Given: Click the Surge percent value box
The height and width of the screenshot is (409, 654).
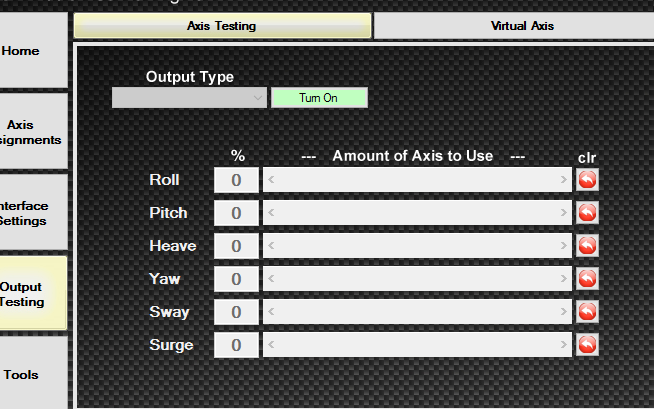Looking at the screenshot, I should point(237,345).
